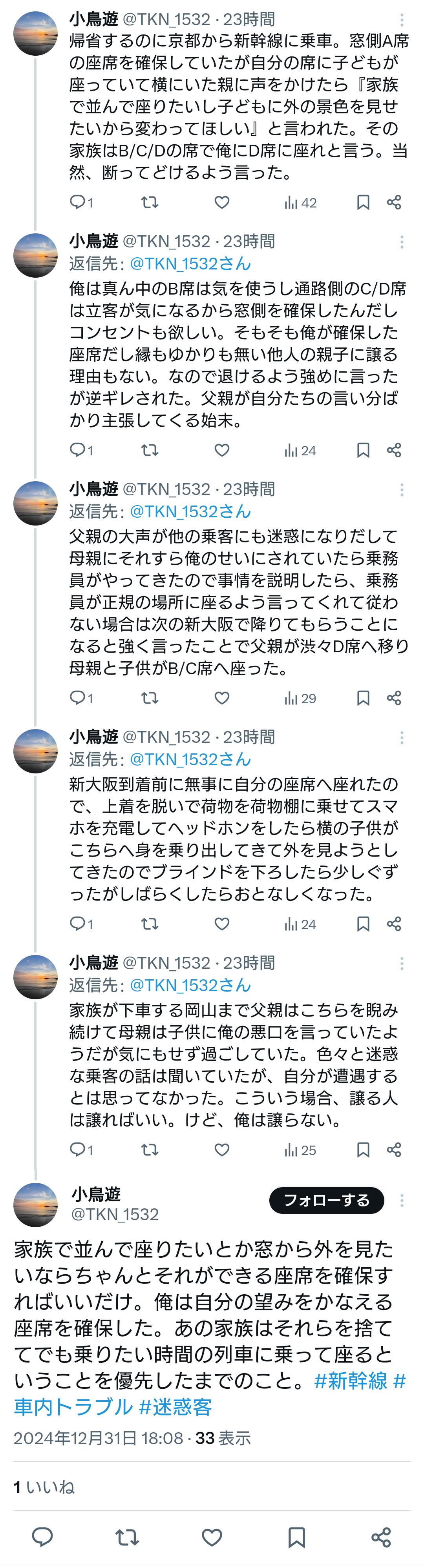
Task: Open the #迷惑客 hashtag
Action: pos(175,1407)
